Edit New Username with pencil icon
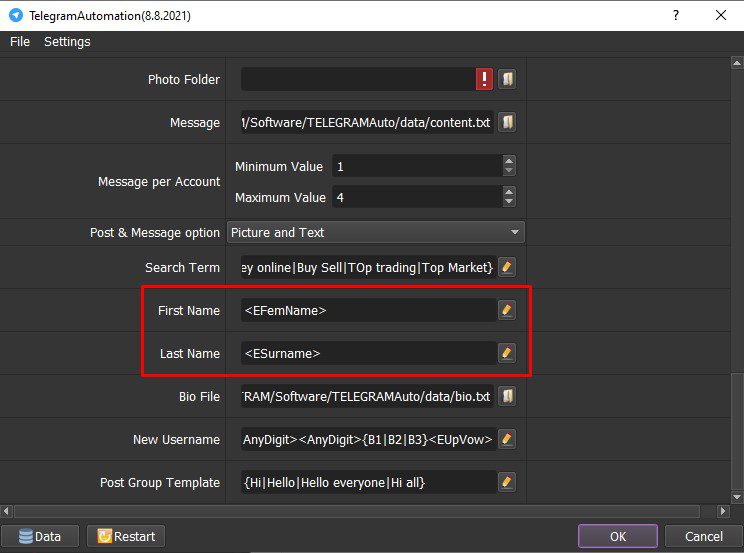Screen dimensions: 744x553 [507, 439]
